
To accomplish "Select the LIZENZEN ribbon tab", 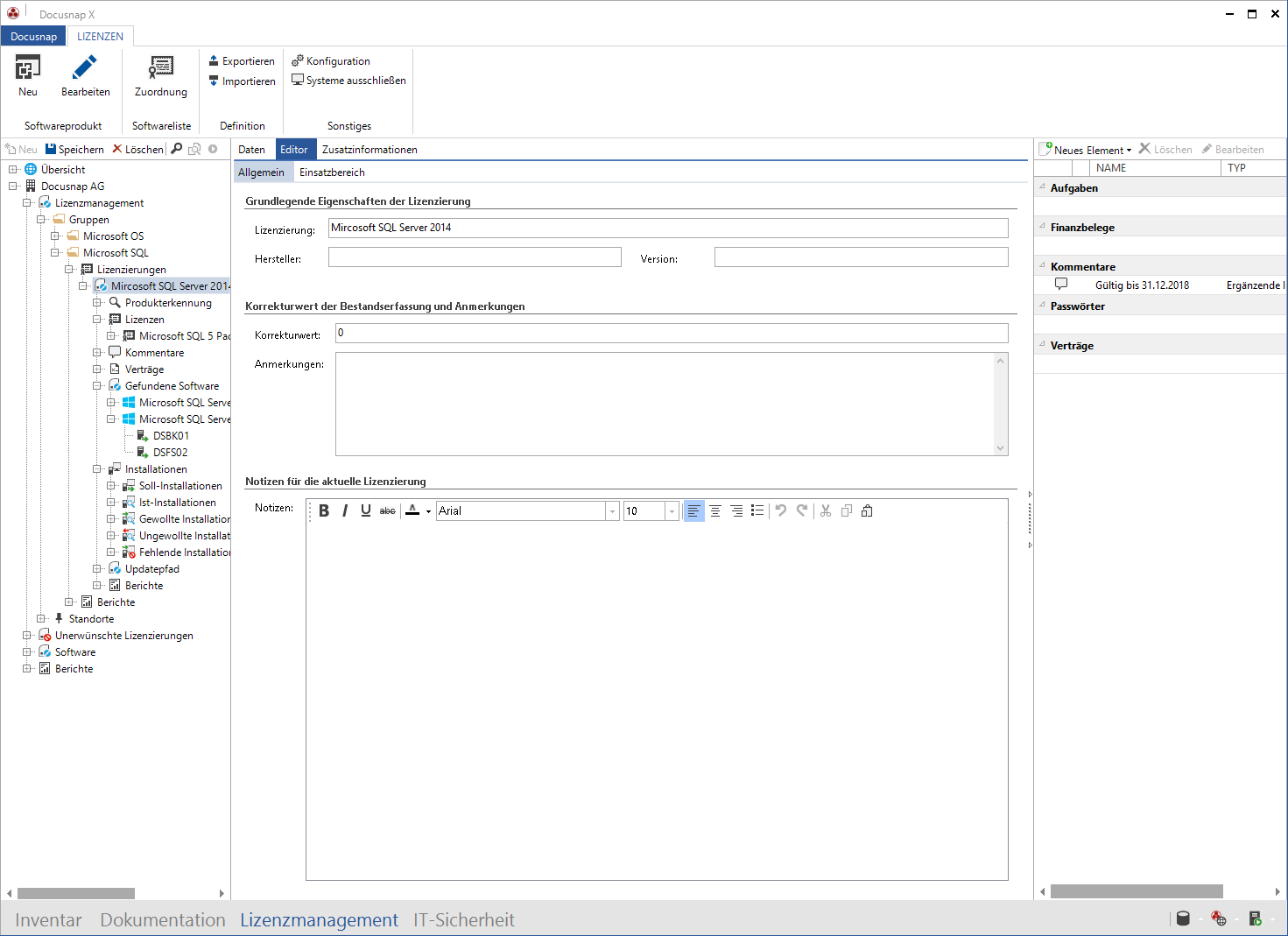I will tap(100, 37).
